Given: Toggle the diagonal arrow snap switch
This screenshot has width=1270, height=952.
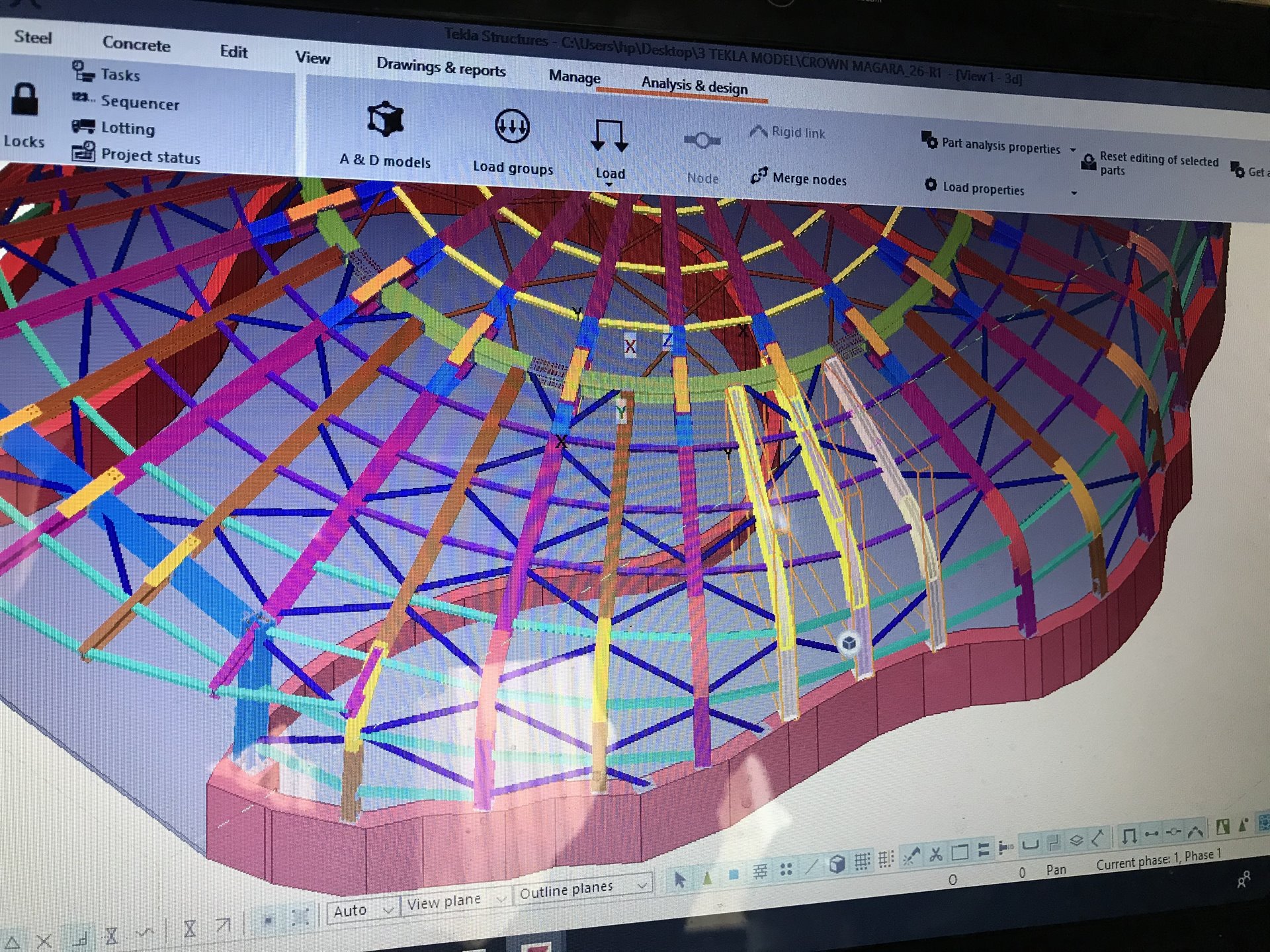Looking at the screenshot, I should click(x=222, y=926).
